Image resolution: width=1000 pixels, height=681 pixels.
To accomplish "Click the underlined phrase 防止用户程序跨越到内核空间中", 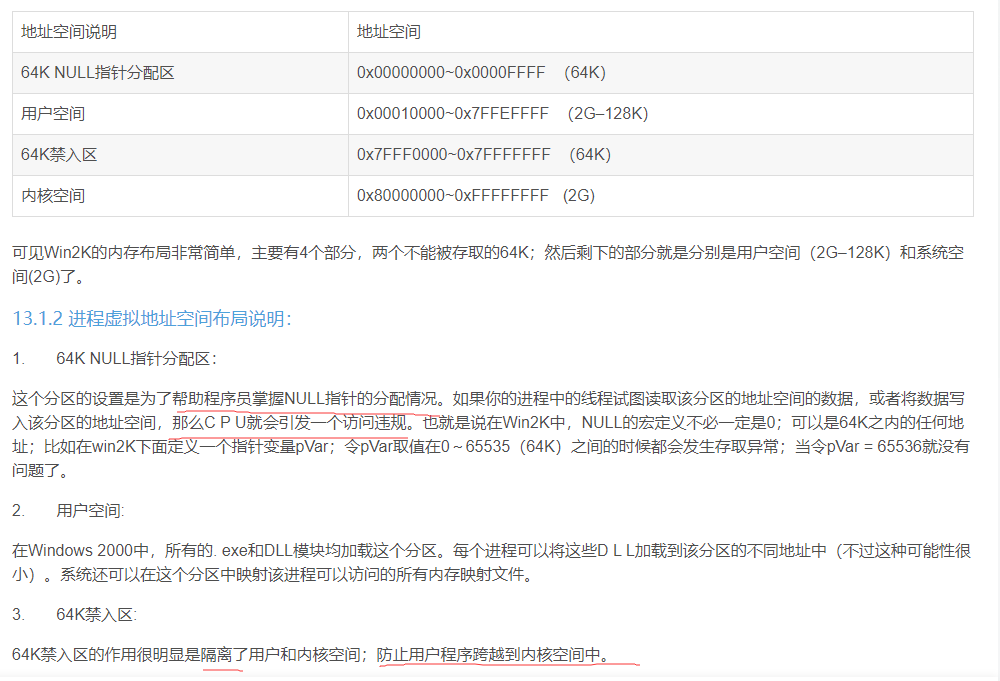I will [x=492, y=655].
